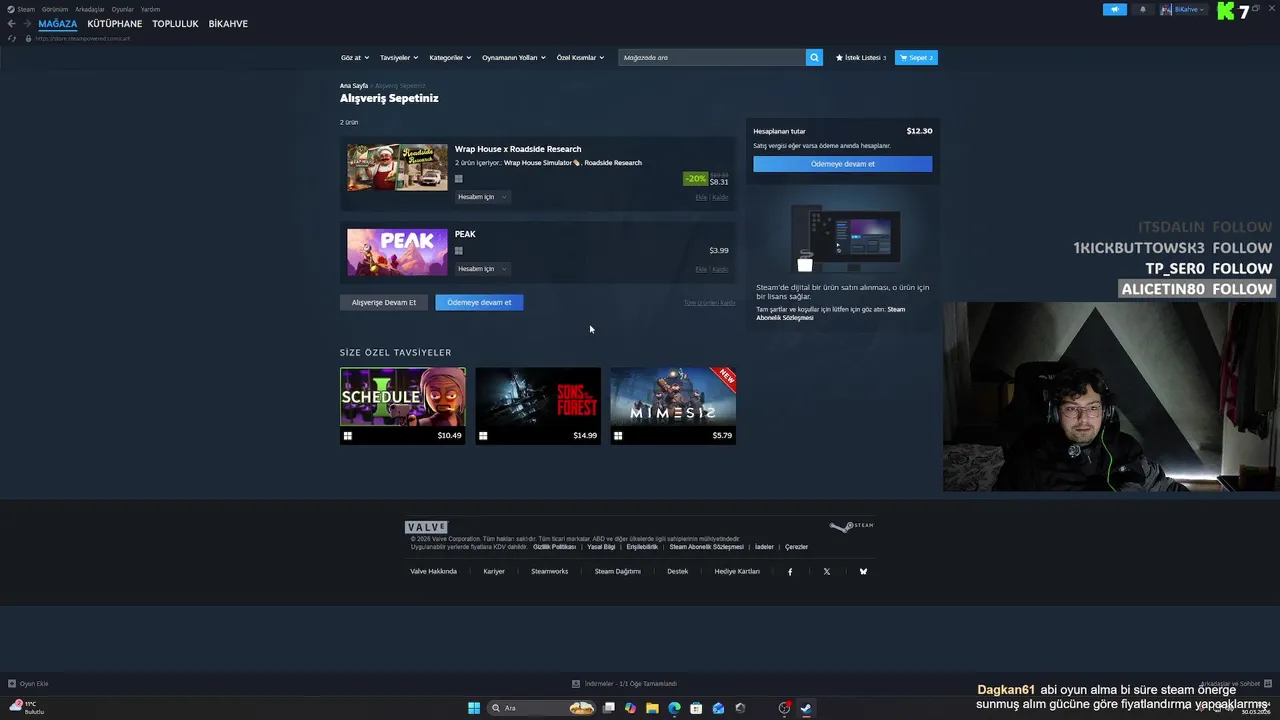The height and width of the screenshot is (720, 1280).
Task: Go back with the browser back arrow
Action: tap(12, 24)
